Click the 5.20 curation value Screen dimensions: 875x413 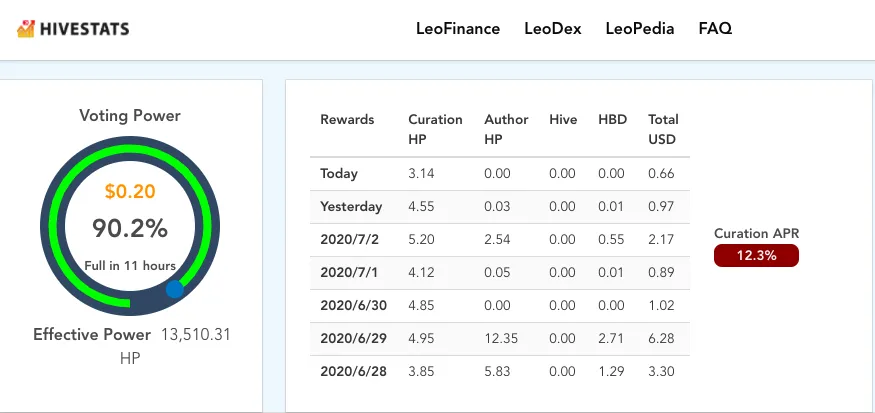421,239
